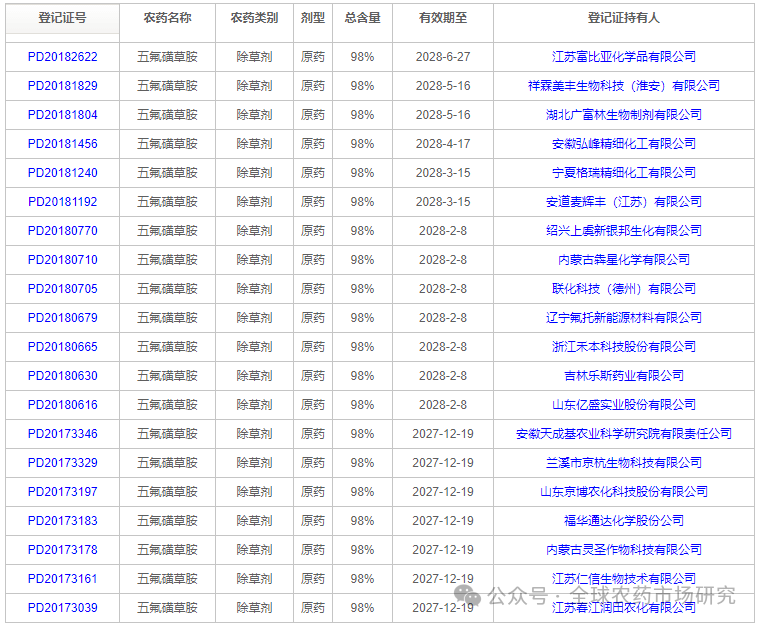Open registration PD20173161
Screen dimensions: 760x626
[63, 579]
